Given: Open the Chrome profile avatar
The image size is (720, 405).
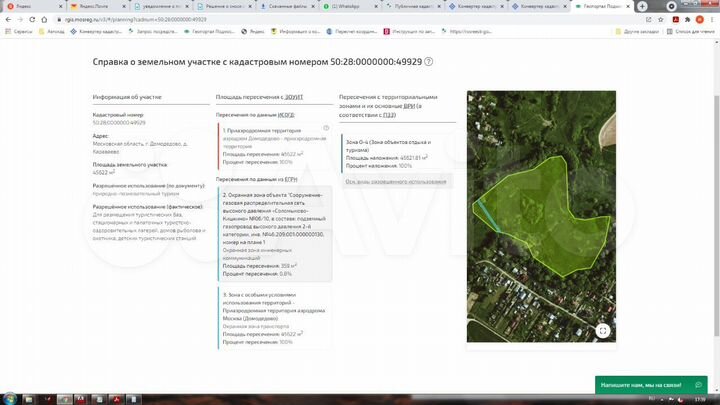Looking at the screenshot, I should click(699, 20).
